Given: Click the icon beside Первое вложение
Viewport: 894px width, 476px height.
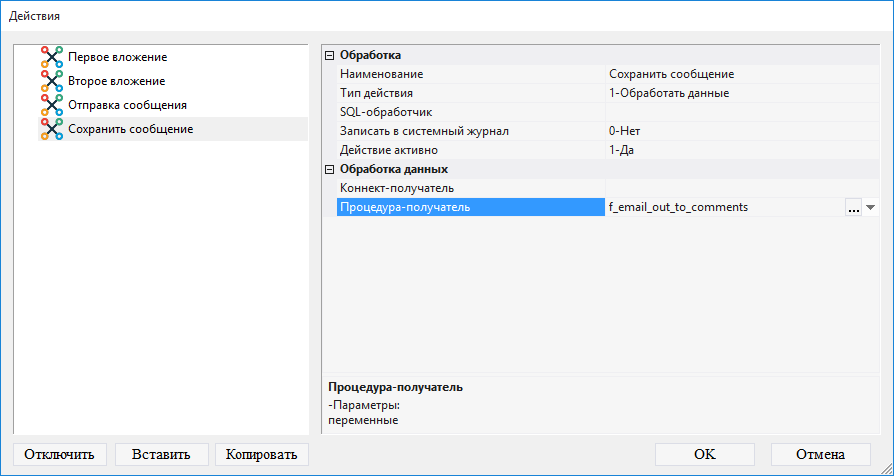Looking at the screenshot, I should click(x=52, y=57).
